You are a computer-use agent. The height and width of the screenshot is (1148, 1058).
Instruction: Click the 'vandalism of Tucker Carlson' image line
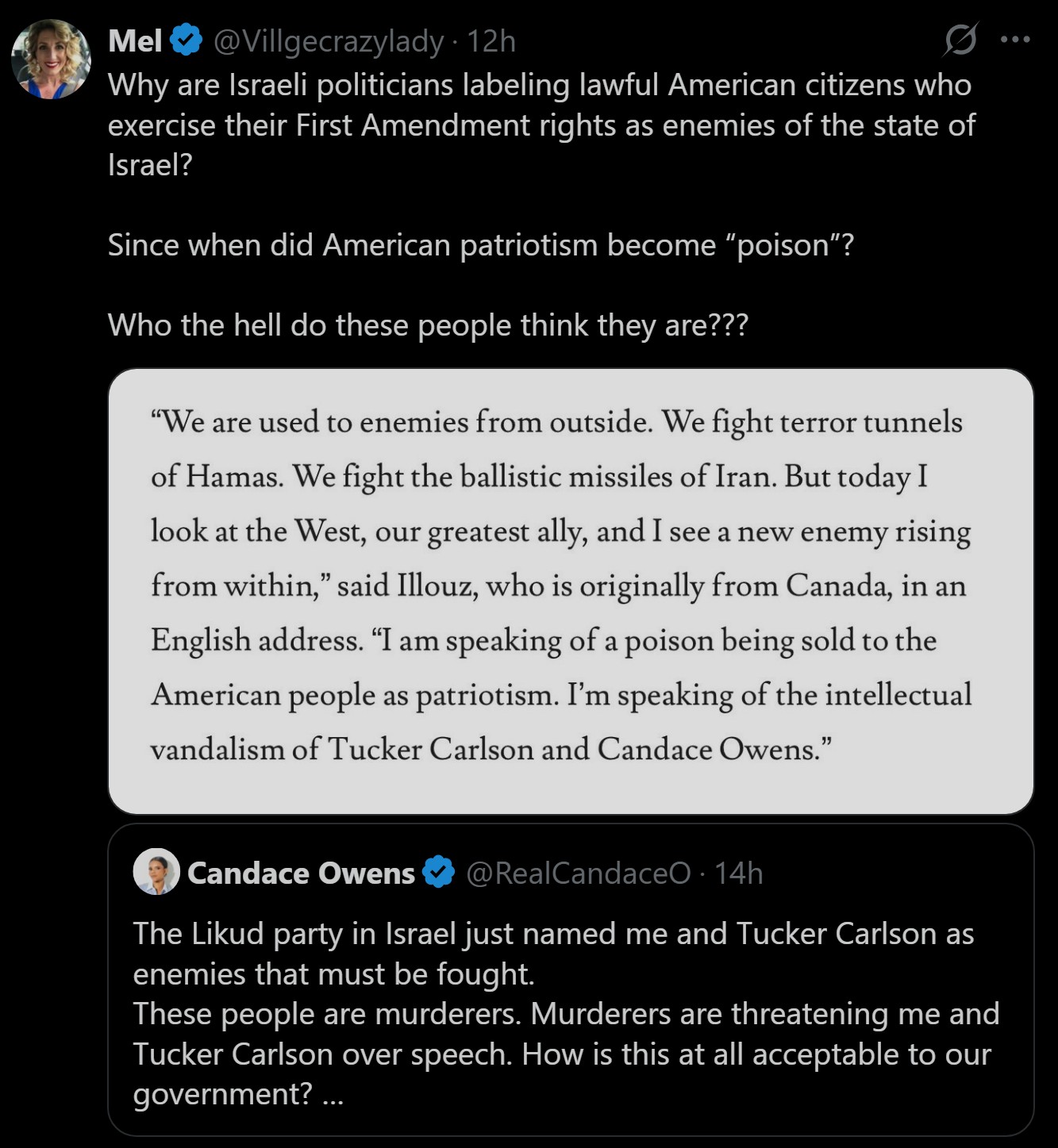pyautogui.click(x=491, y=749)
